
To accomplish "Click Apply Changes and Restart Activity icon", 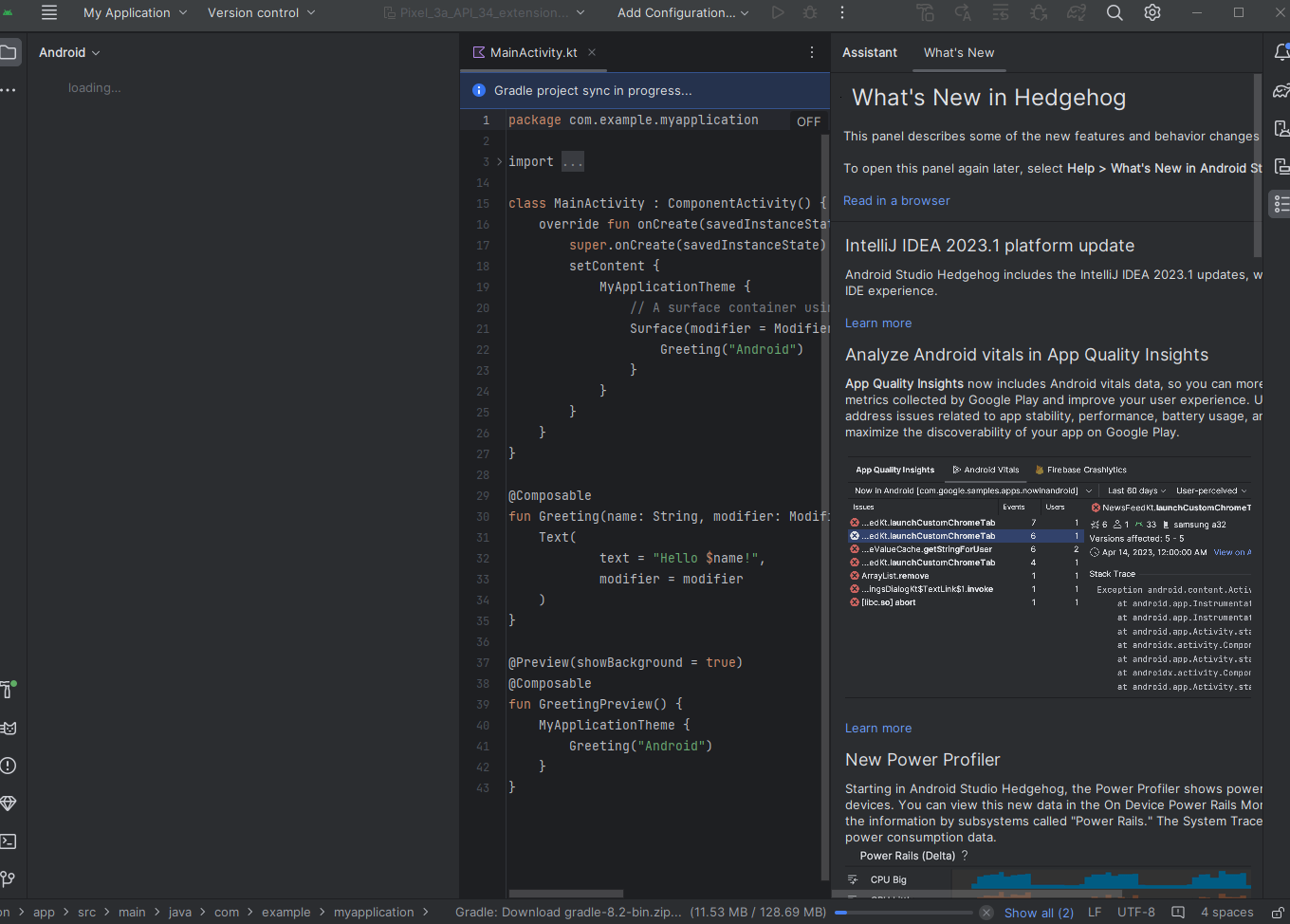I will 963,12.
